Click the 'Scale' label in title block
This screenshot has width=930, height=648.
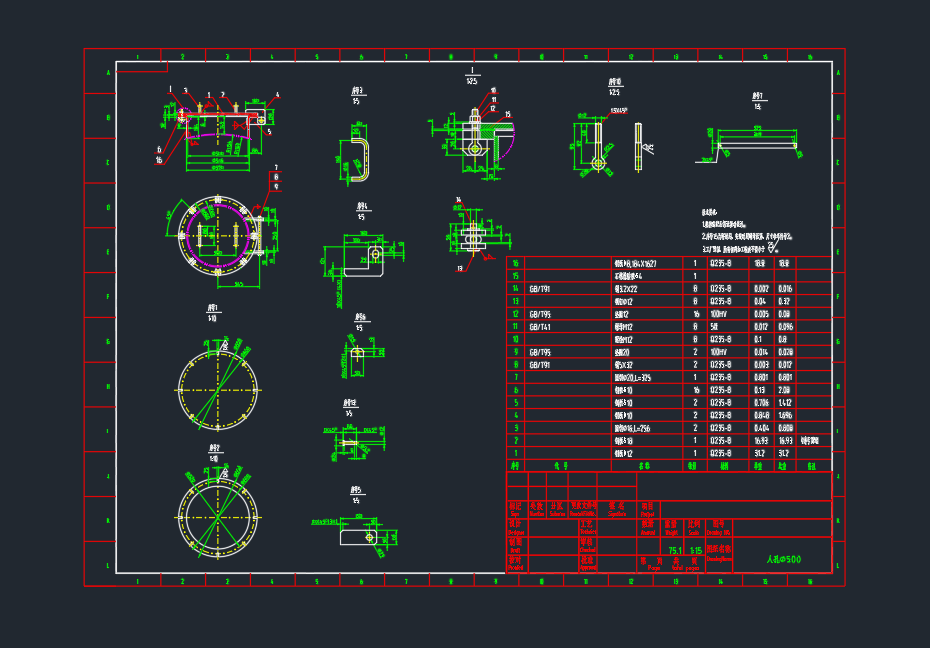[x=693, y=532]
